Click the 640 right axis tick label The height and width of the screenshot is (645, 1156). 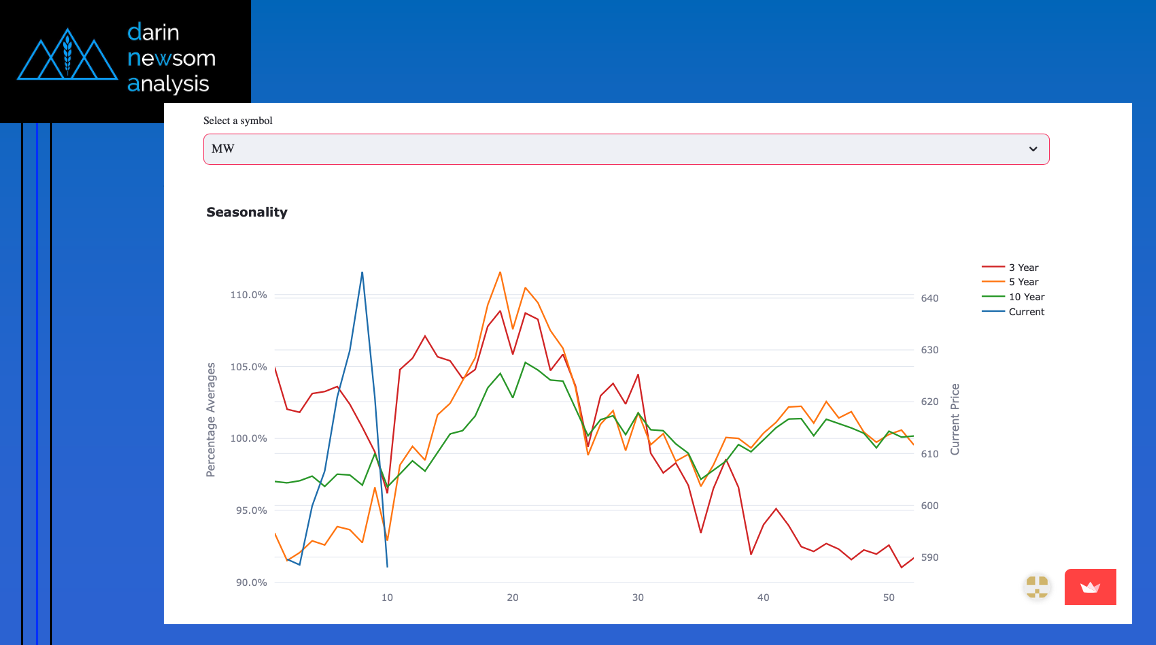(929, 299)
